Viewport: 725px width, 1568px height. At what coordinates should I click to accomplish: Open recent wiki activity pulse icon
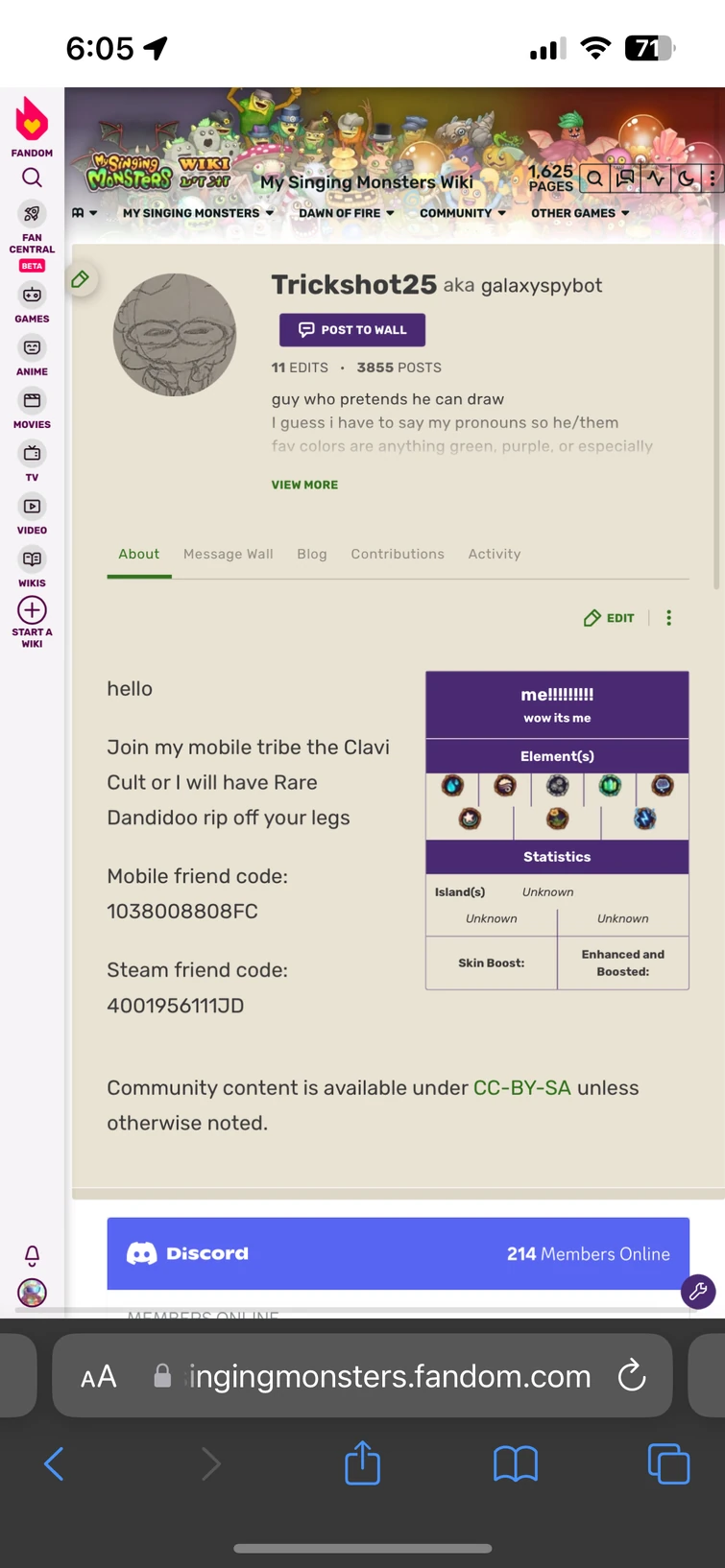point(656,178)
